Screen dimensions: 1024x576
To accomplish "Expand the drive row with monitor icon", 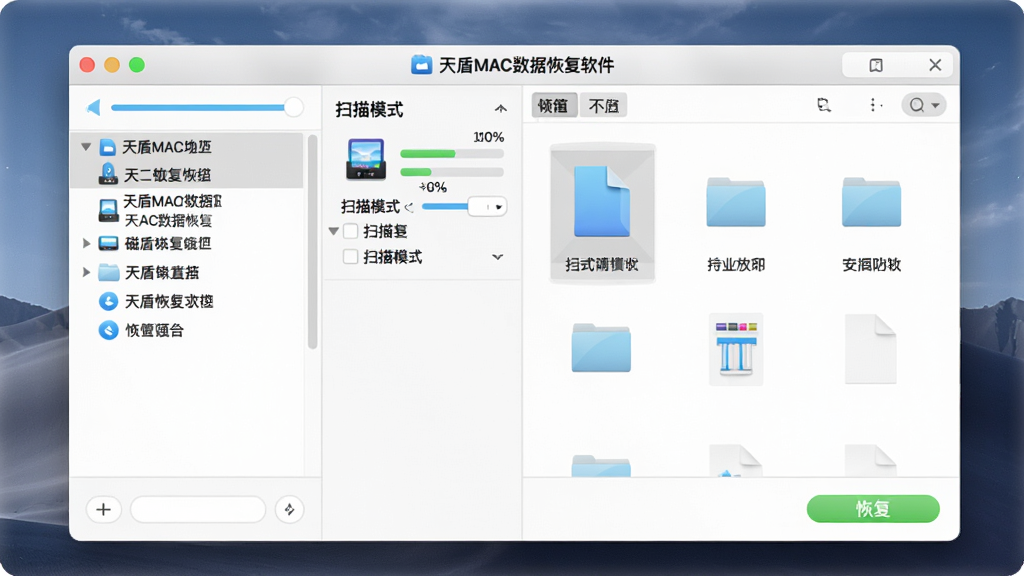I will coord(86,244).
